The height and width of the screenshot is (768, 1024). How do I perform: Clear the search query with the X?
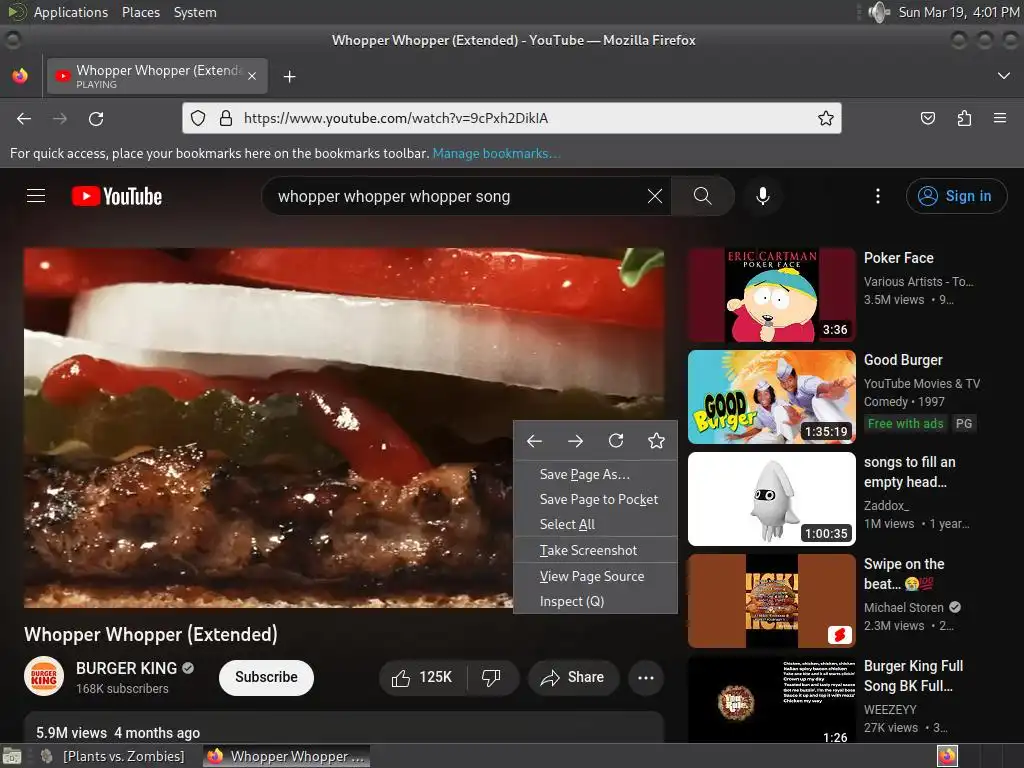pos(654,196)
